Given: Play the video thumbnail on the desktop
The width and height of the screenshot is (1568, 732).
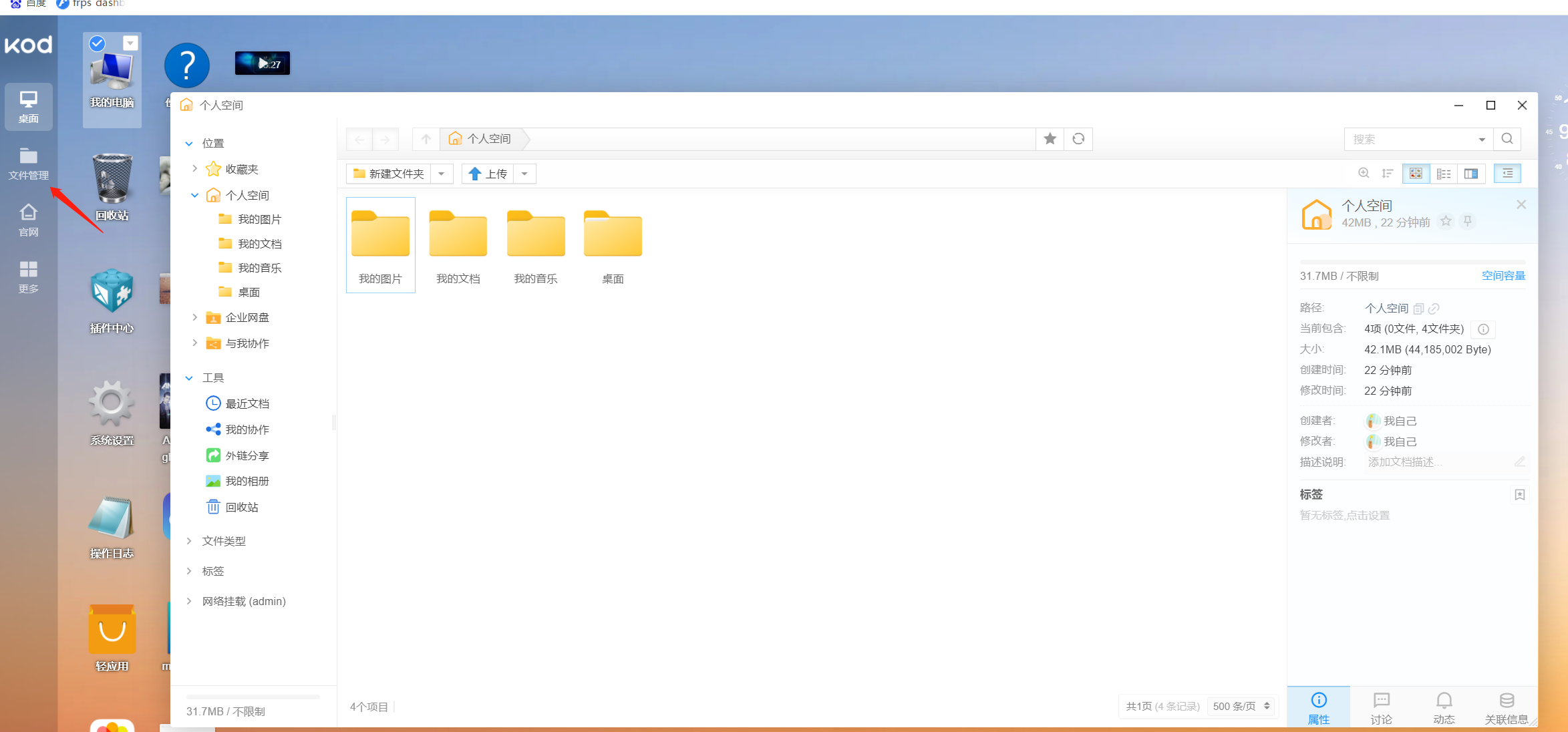Looking at the screenshot, I should pyautogui.click(x=263, y=63).
